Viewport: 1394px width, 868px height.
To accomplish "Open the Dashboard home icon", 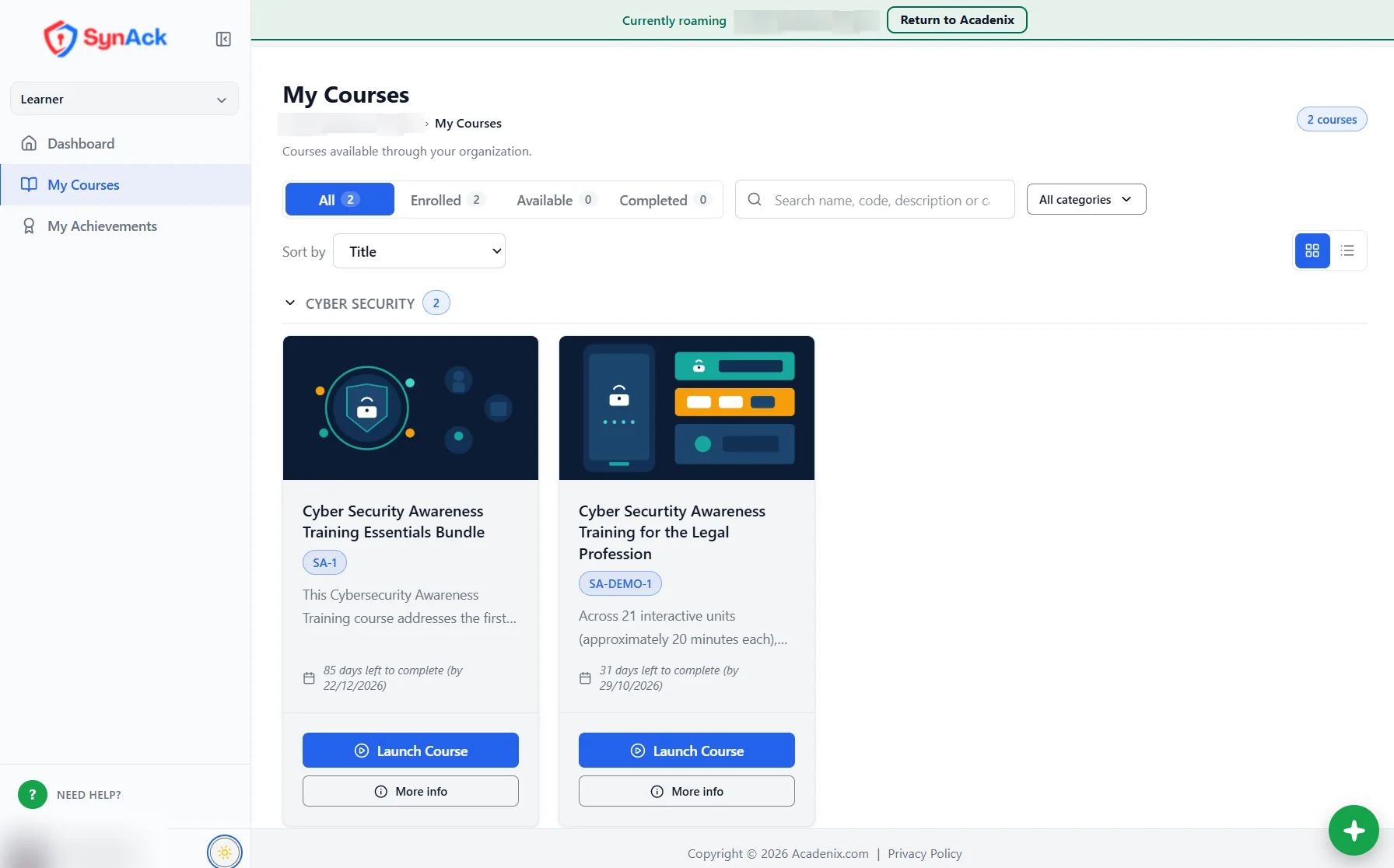I will click(x=29, y=143).
